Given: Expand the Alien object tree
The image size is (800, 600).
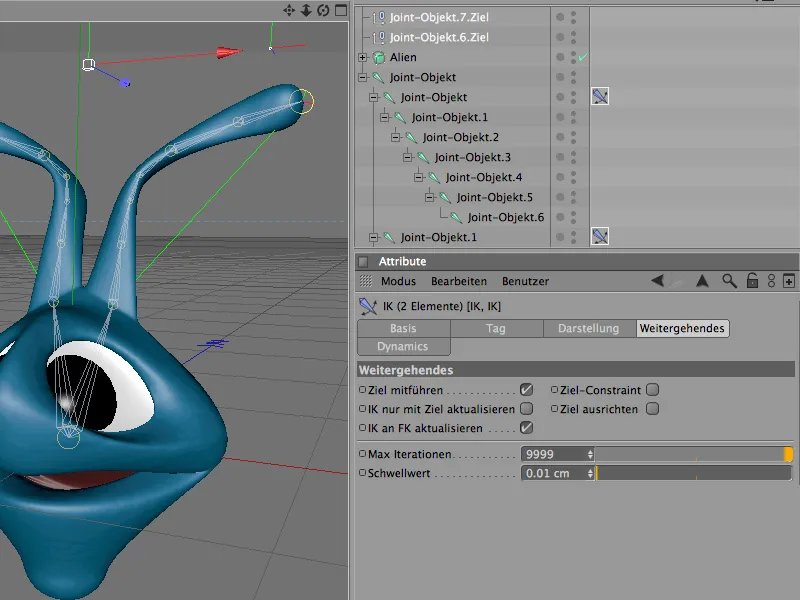Looking at the screenshot, I should pyautogui.click(x=363, y=58).
